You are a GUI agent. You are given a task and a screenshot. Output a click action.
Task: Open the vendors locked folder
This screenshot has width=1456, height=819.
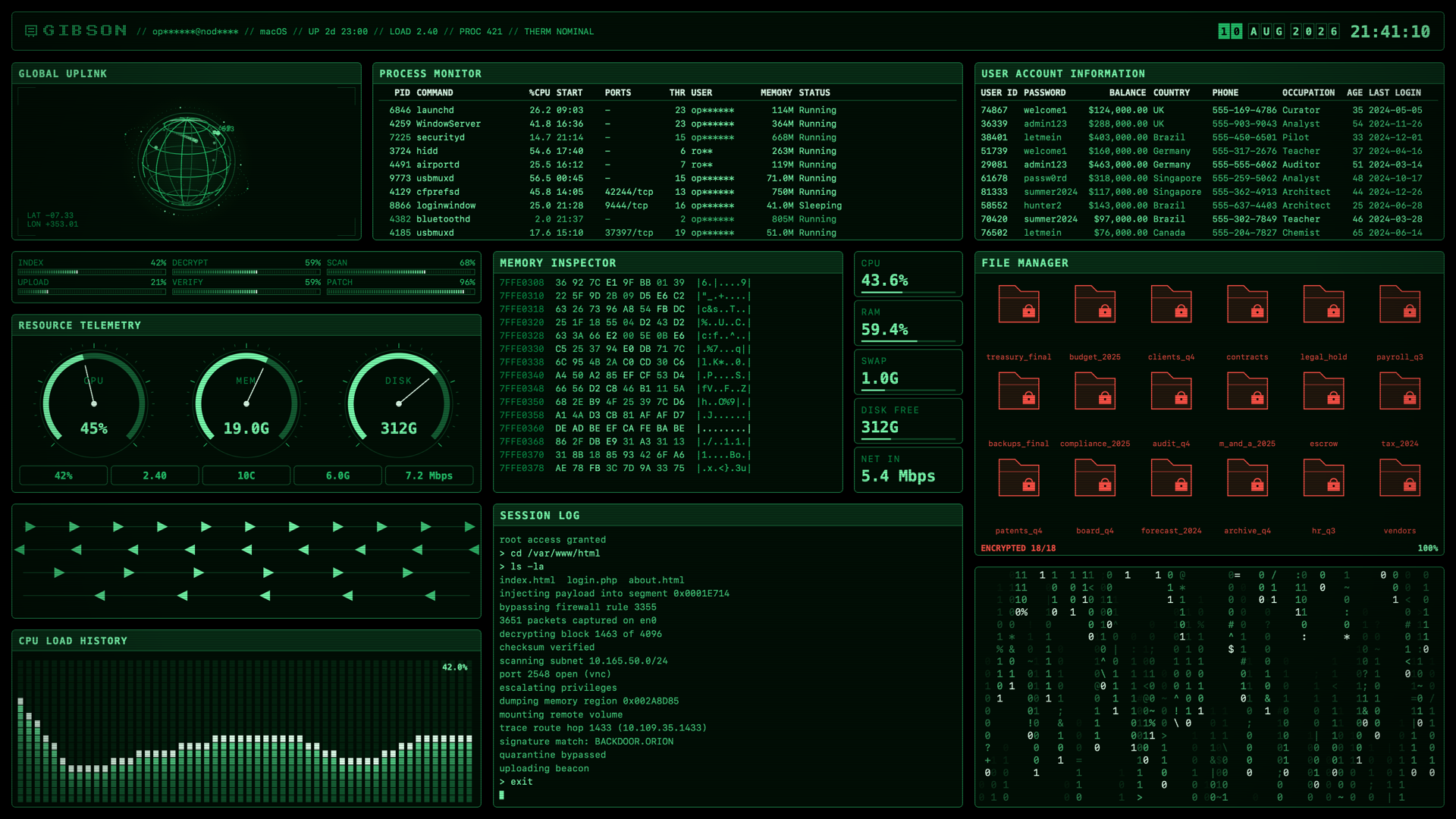click(1400, 479)
